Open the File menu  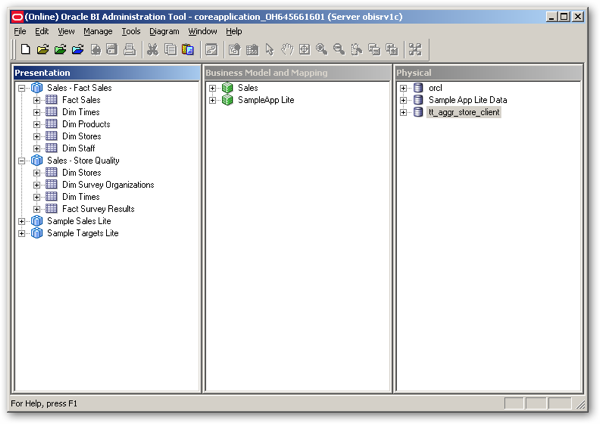tap(20, 31)
